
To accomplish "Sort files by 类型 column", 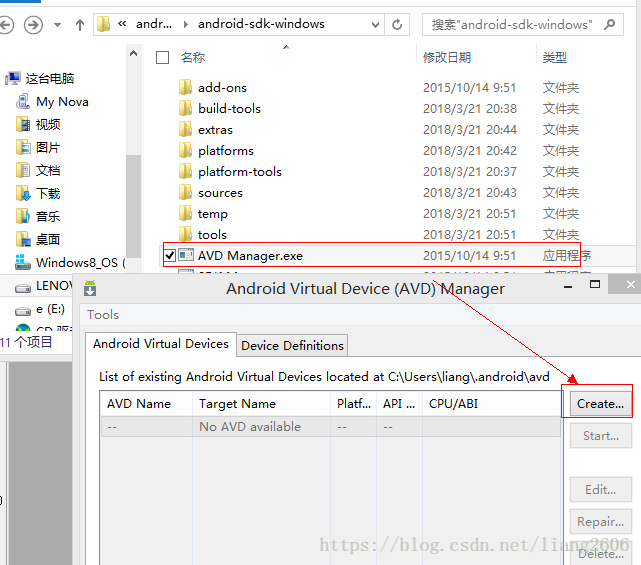I will coord(555,58).
